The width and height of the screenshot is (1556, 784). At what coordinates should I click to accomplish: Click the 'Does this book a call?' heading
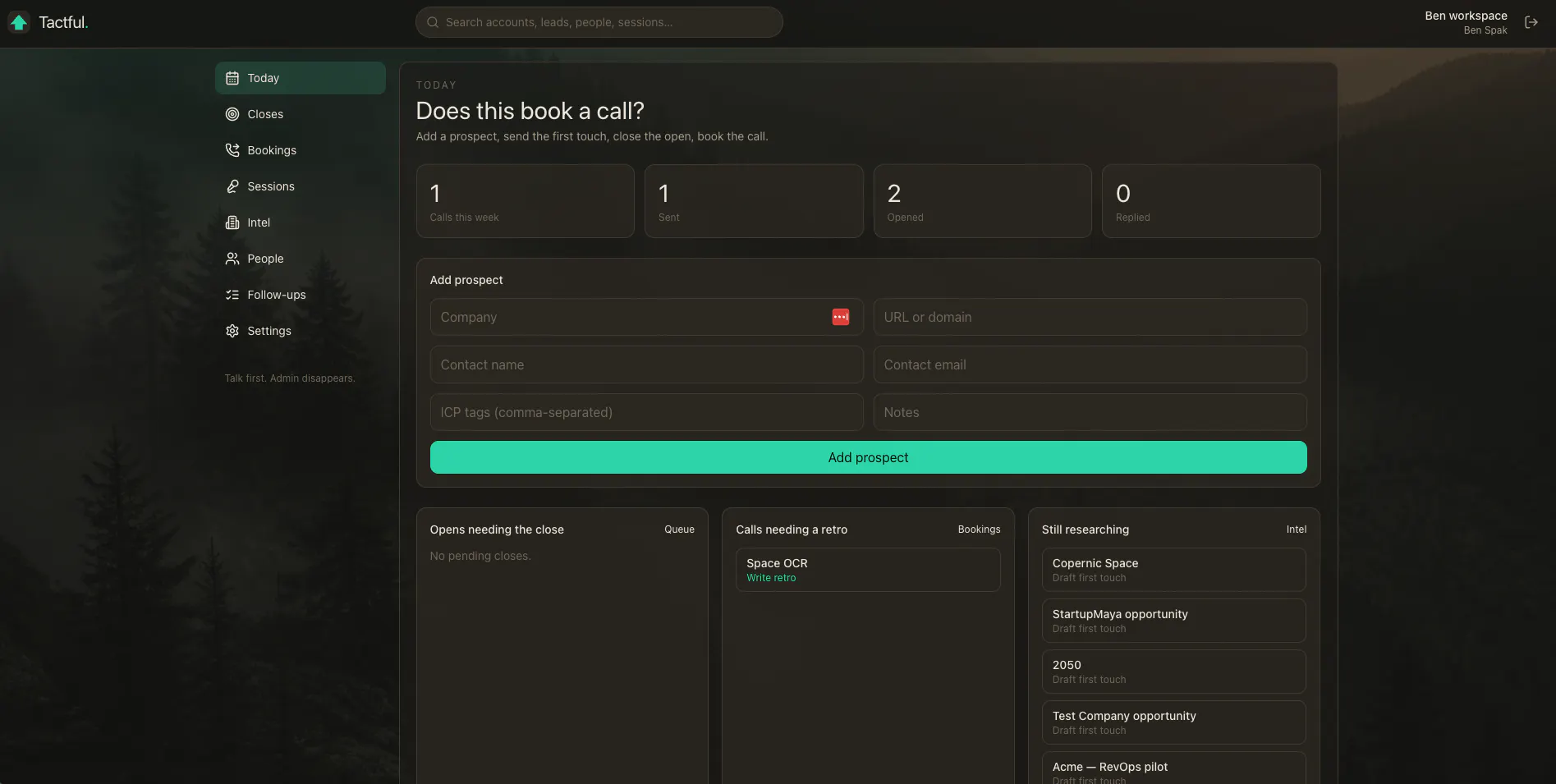click(530, 111)
